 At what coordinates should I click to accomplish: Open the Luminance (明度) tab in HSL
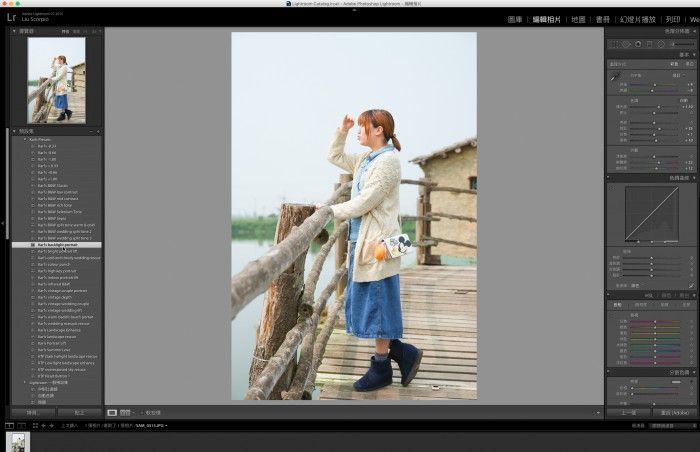(664, 305)
